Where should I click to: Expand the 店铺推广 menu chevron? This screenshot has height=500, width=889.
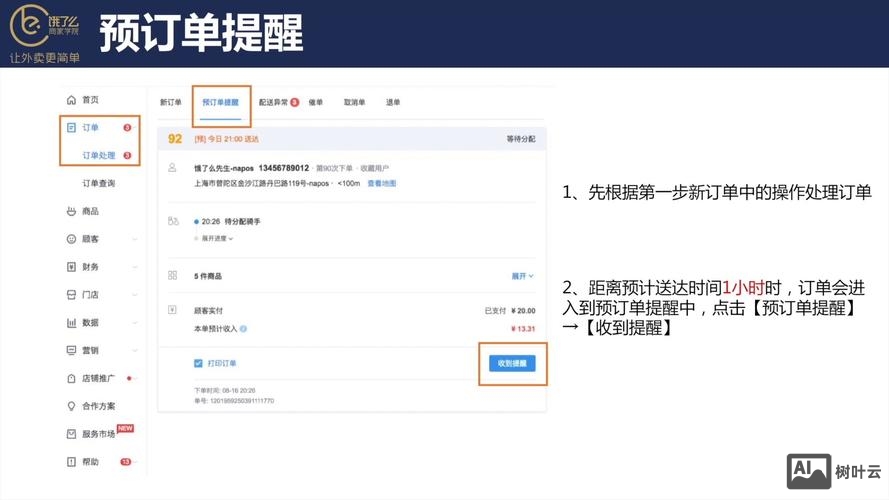coord(136,378)
